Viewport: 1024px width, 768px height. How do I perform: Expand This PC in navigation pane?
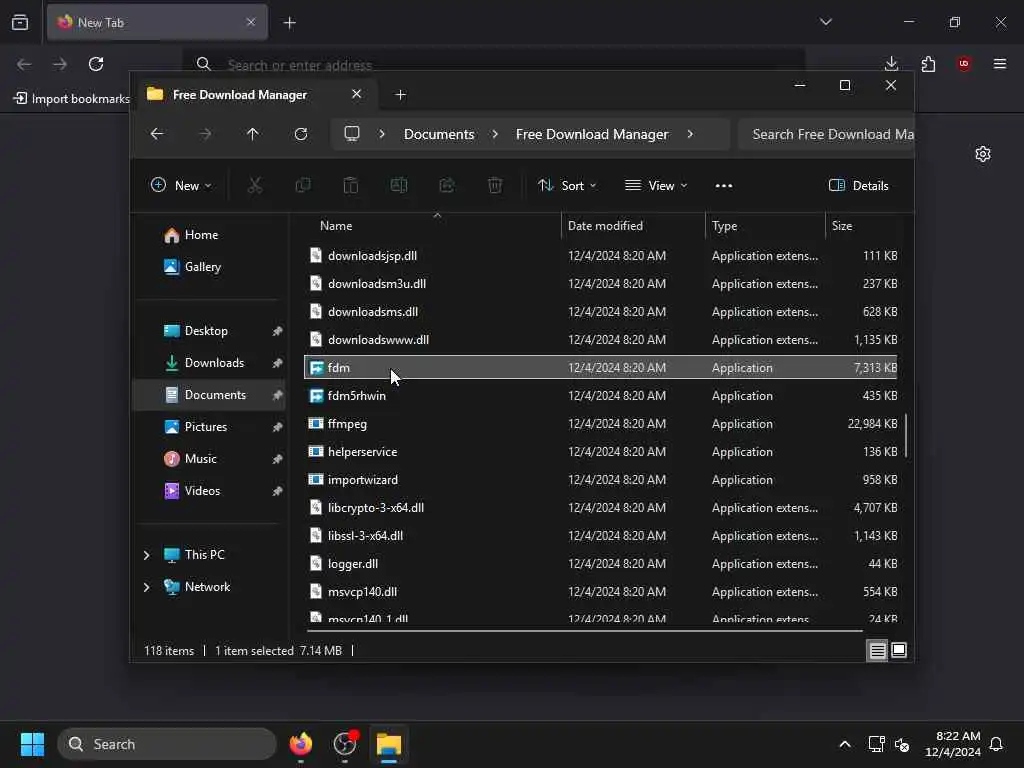(146, 555)
